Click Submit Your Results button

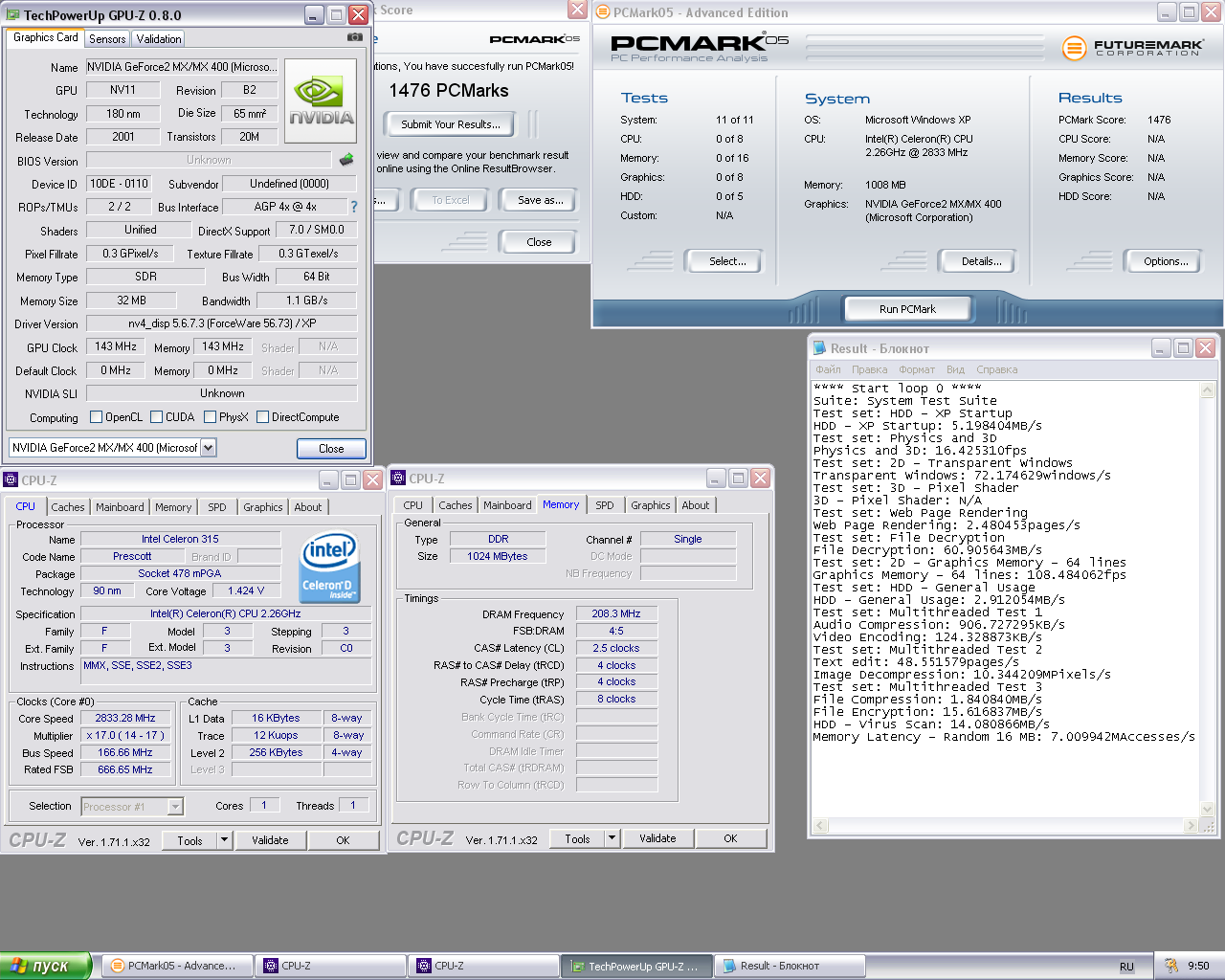[450, 124]
